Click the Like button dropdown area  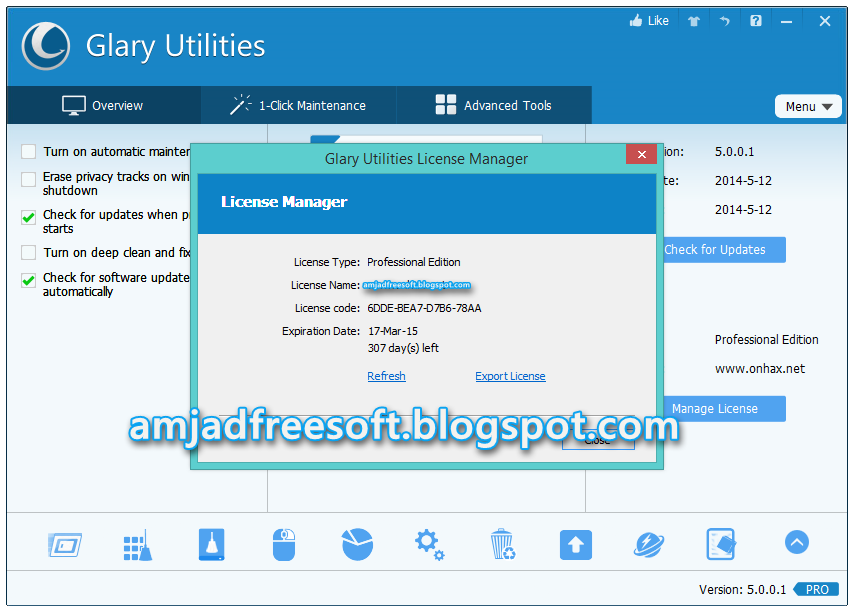click(649, 20)
